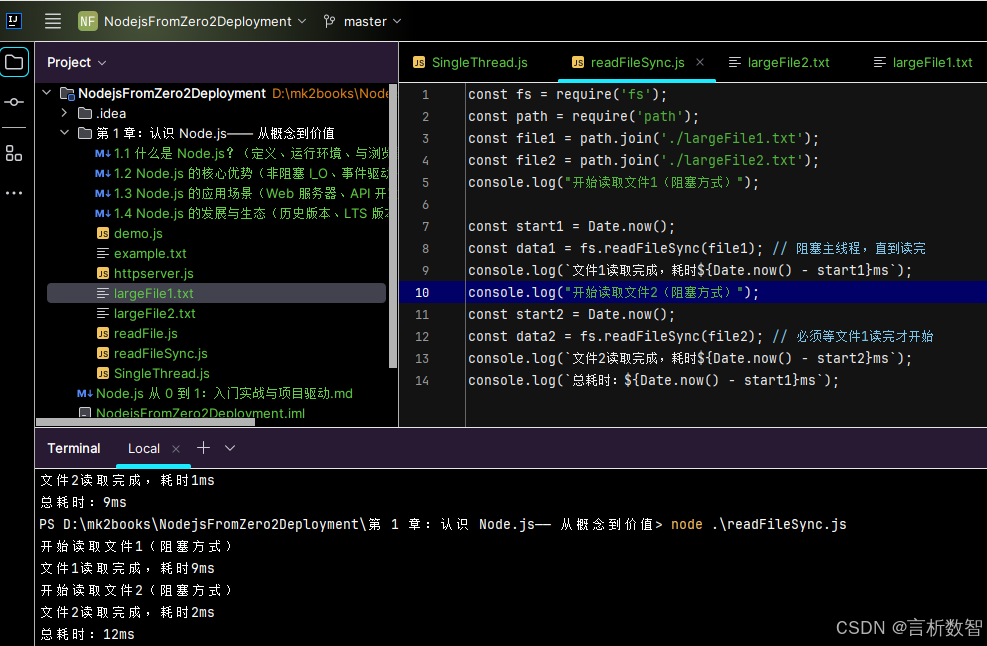987x646 pixels.
Task: Click require('fs') on line 1
Action: pos(607,94)
